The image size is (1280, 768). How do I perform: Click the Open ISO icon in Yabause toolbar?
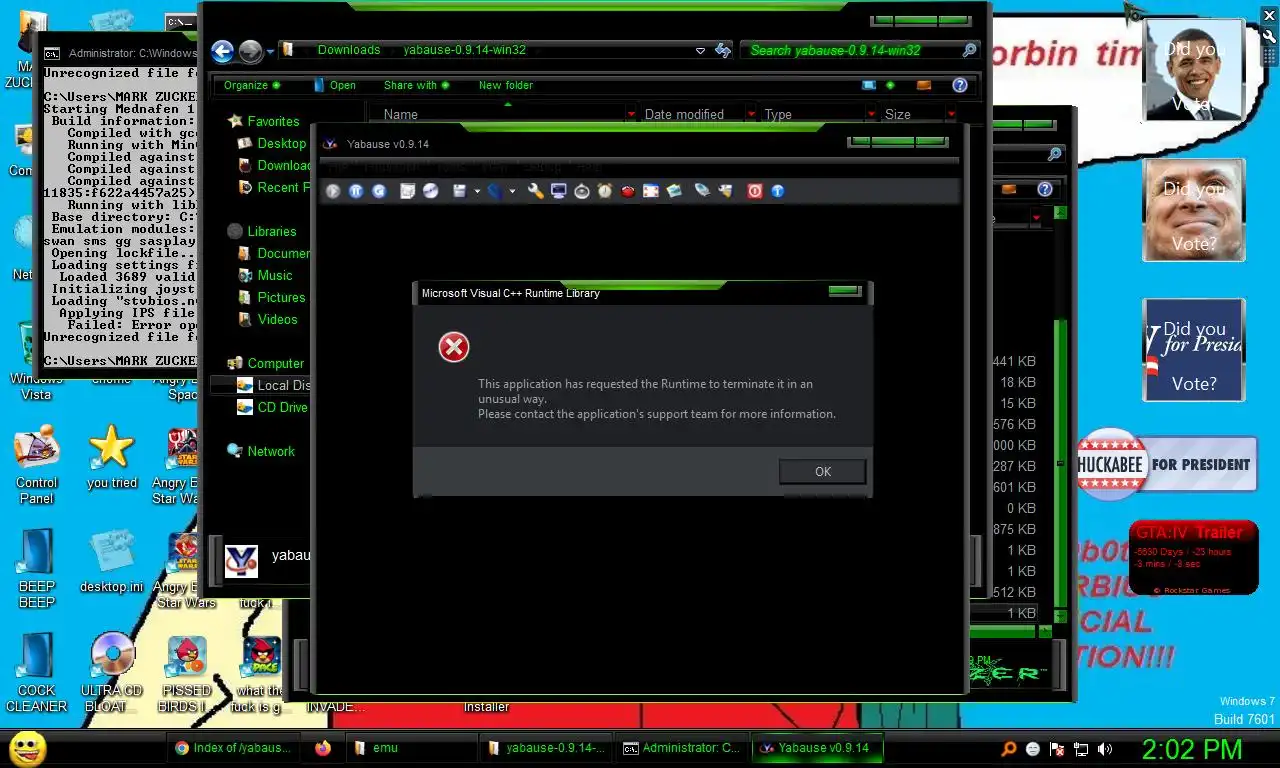pos(407,191)
